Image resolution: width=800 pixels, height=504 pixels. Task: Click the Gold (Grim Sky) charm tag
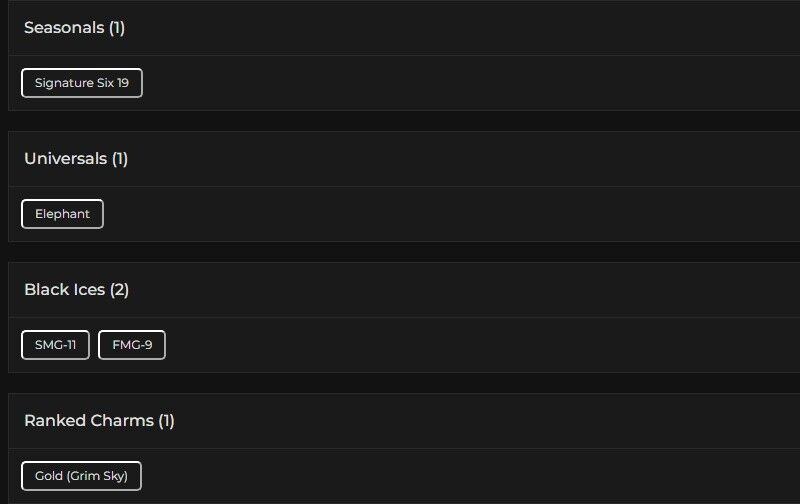(81, 476)
